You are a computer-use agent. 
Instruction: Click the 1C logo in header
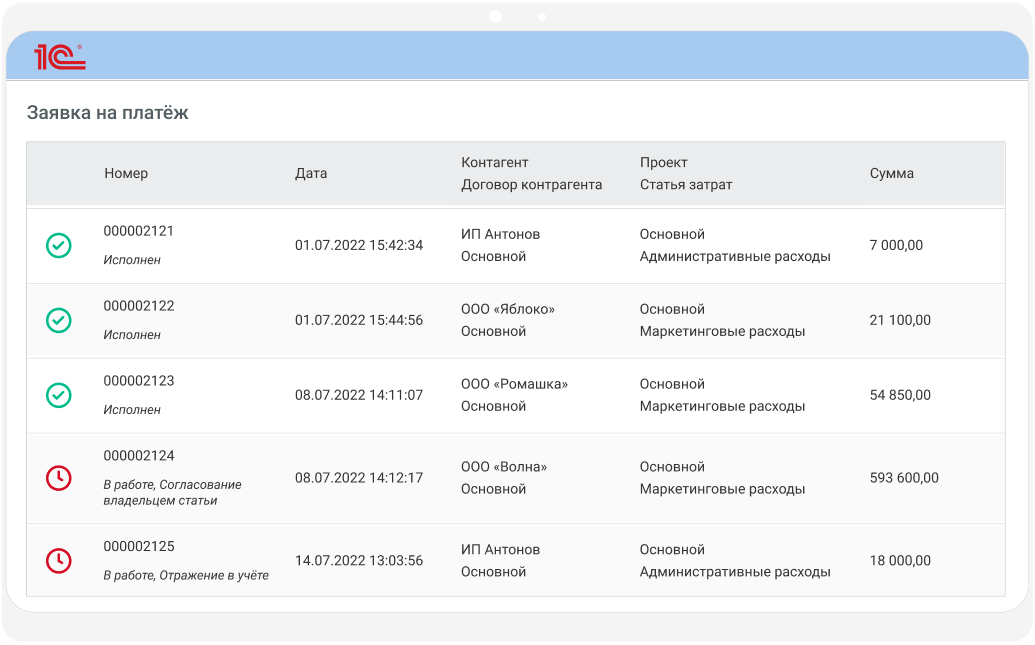point(60,57)
